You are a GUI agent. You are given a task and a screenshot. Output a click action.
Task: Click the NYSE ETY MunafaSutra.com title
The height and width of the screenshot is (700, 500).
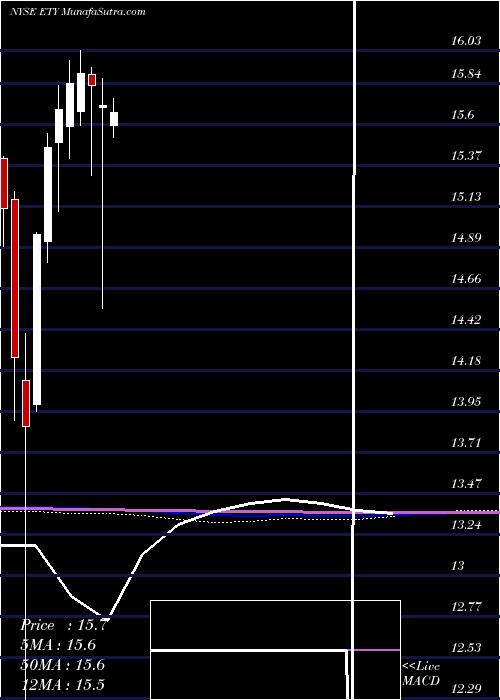tap(78, 11)
